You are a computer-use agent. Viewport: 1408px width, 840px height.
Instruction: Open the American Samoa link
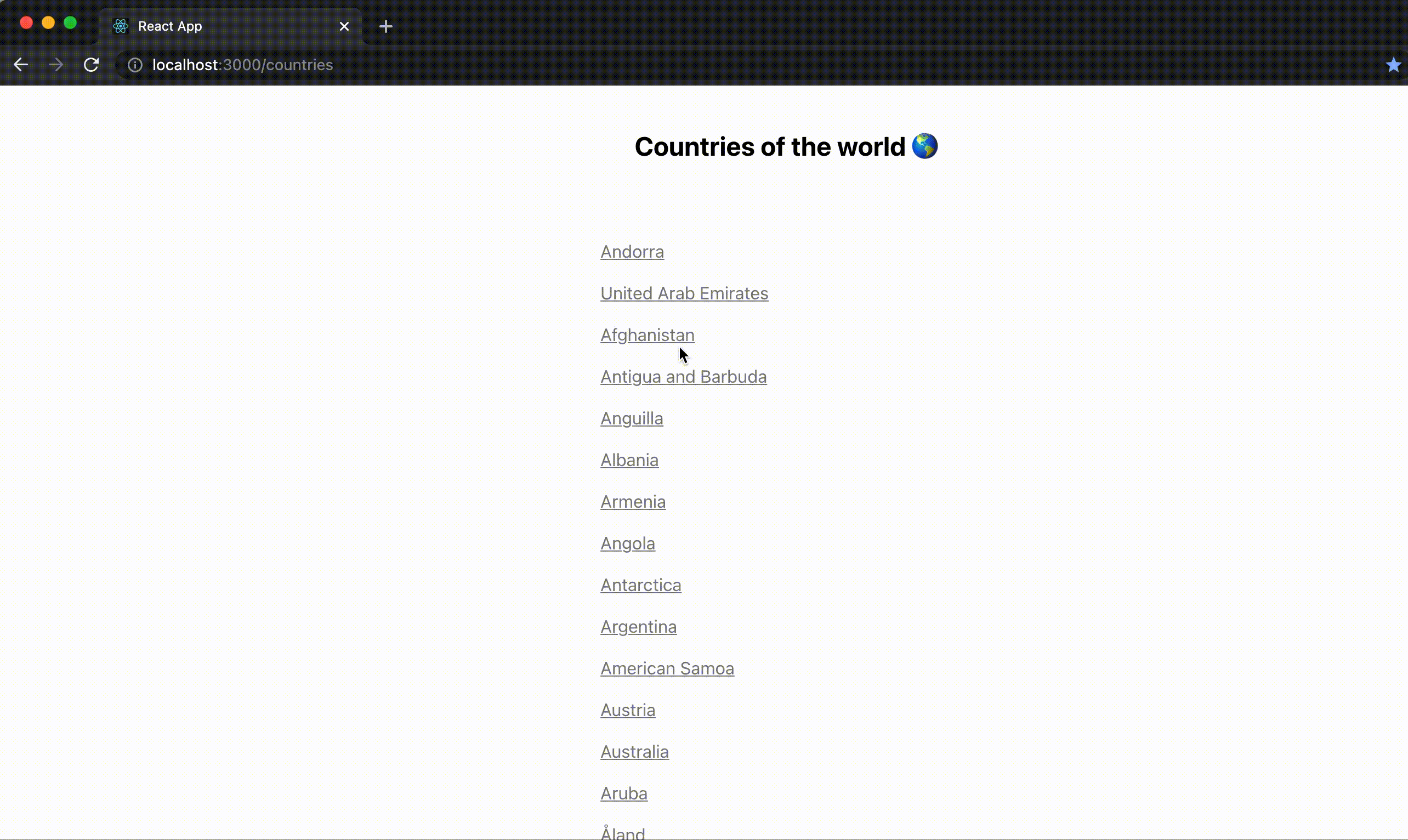pos(667,668)
